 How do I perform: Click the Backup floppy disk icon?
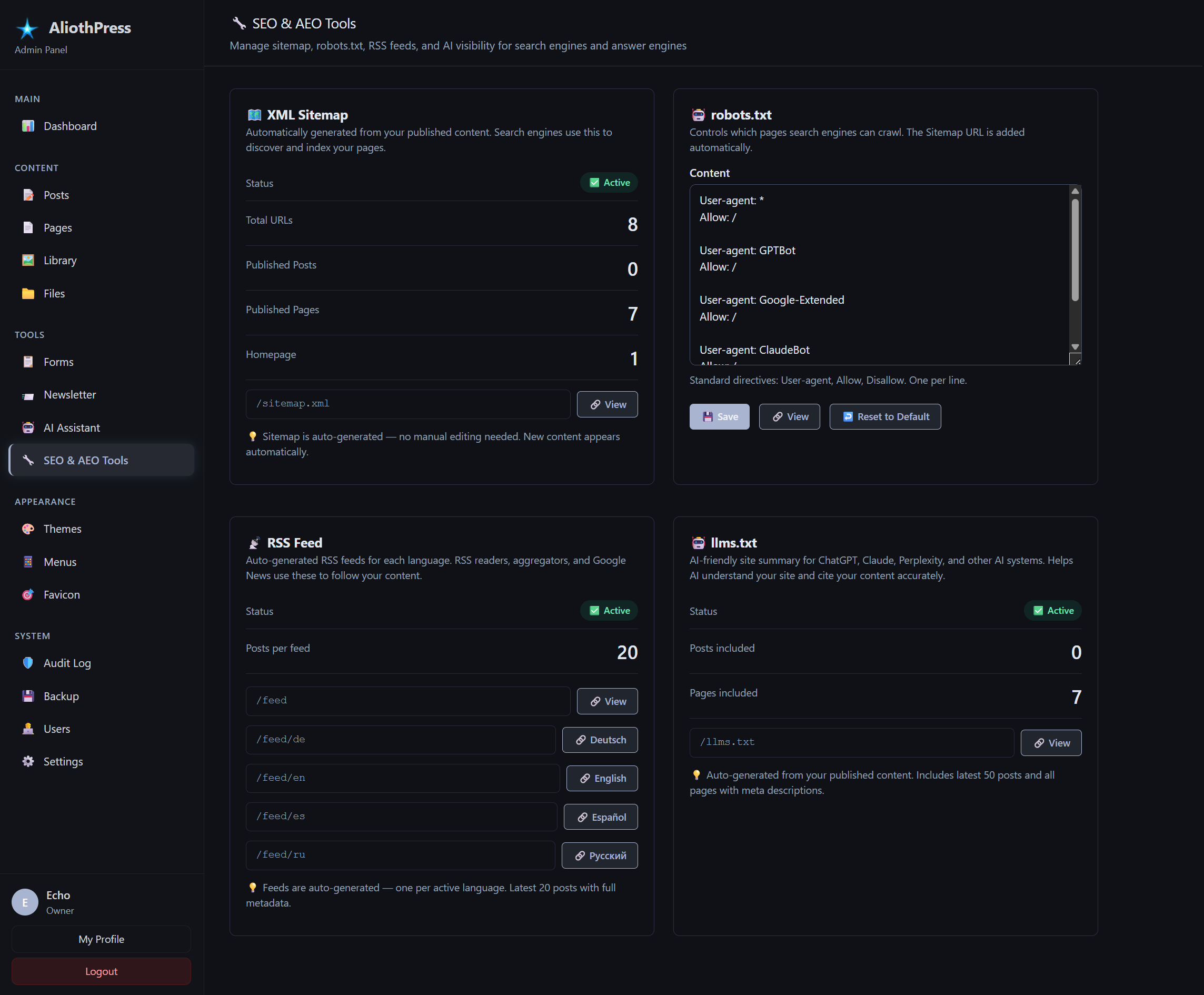(x=27, y=696)
